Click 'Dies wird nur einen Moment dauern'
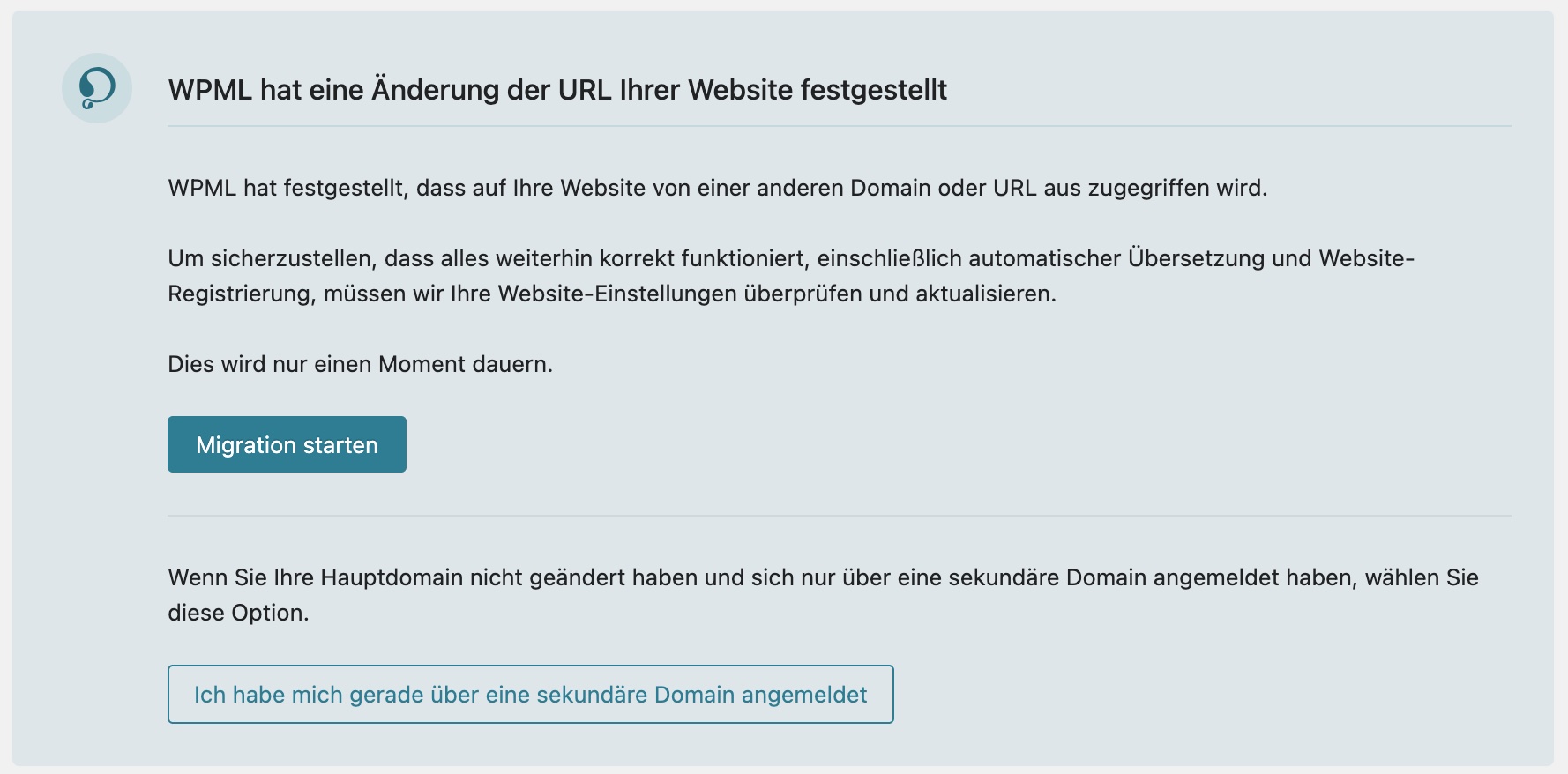Screen dimensions: 1568x774 [360, 364]
